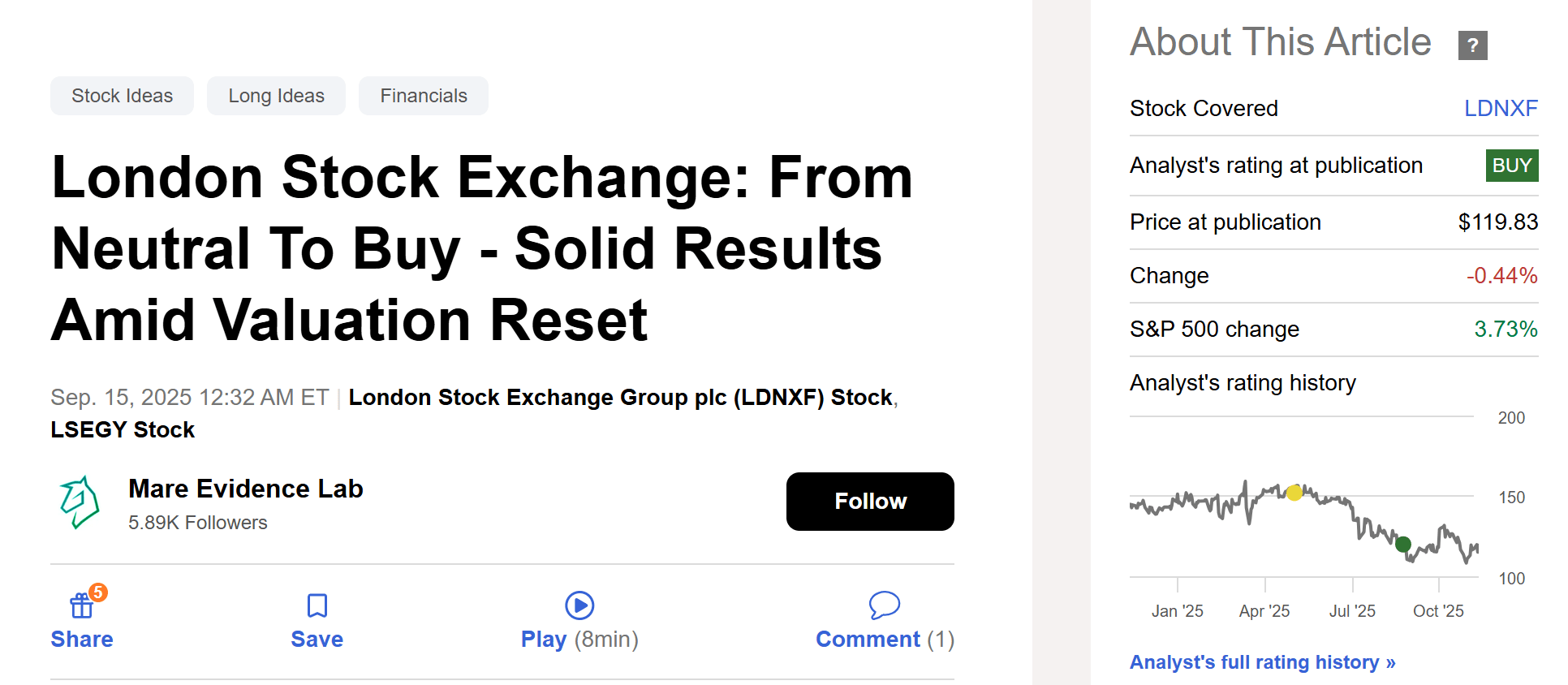This screenshot has height=685, width=1568.
Task: Select the green rating marker on chart
Action: click(1402, 545)
